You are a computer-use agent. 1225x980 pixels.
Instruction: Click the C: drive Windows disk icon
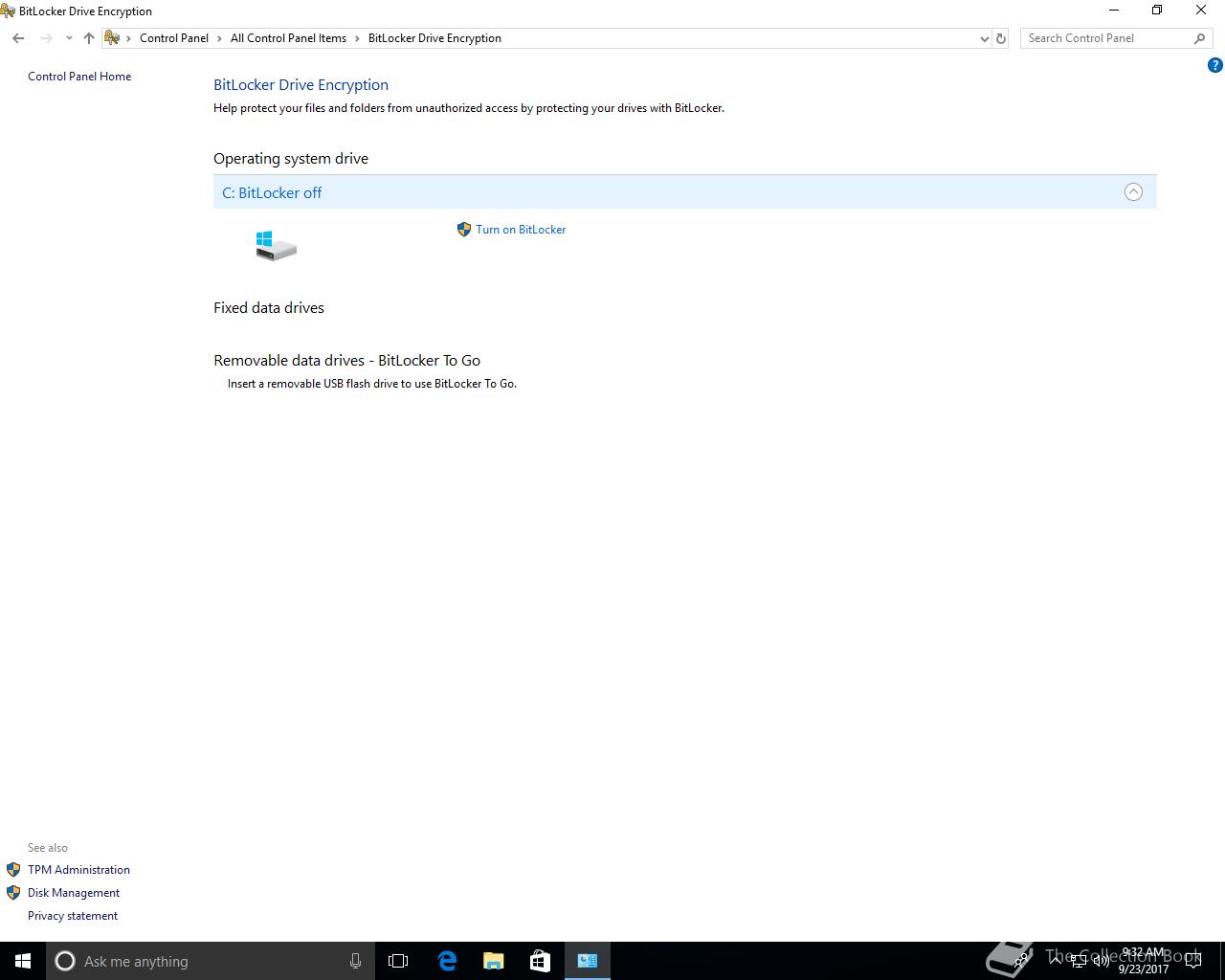pos(276,246)
